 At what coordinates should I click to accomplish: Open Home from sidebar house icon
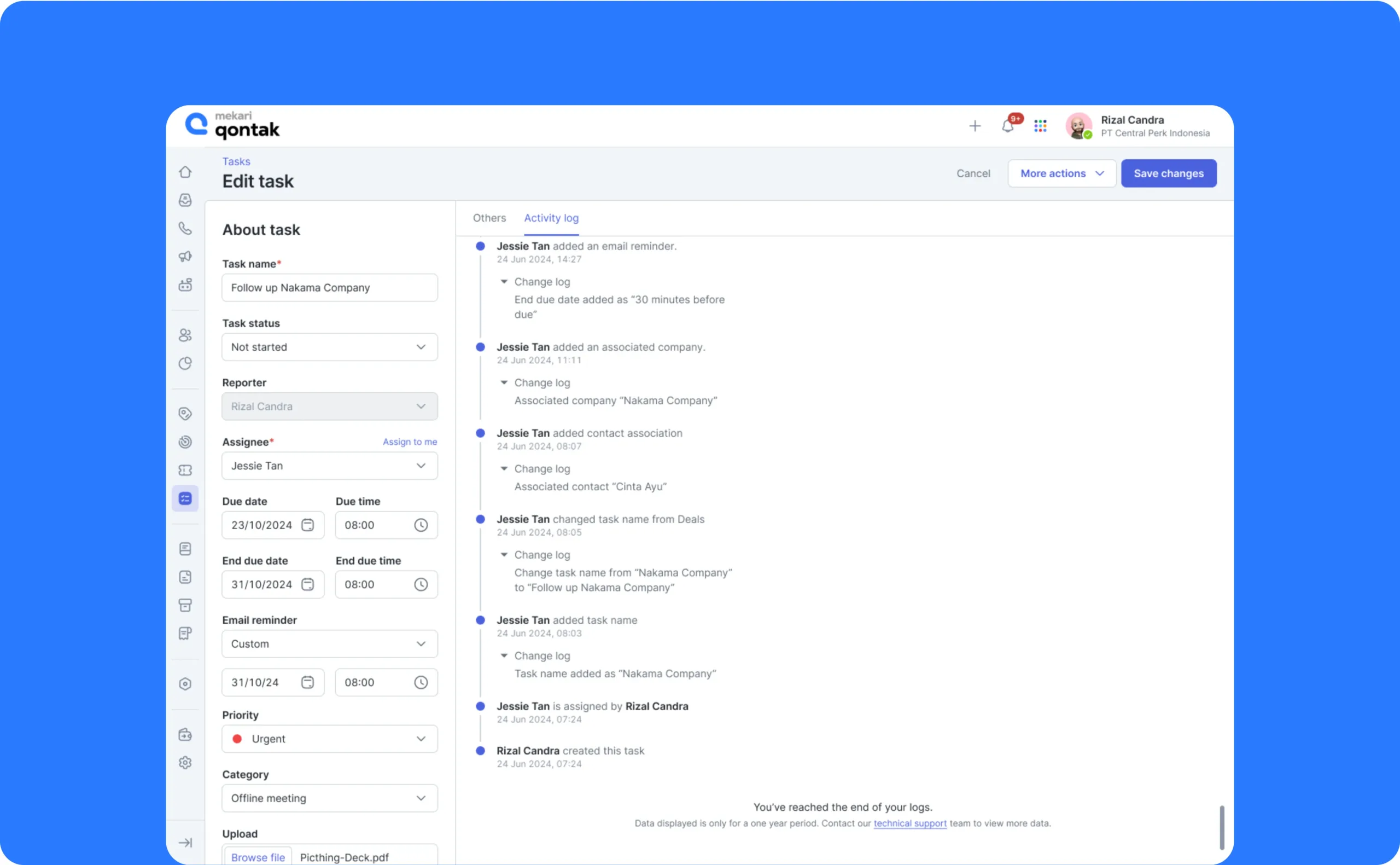point(185,172)
